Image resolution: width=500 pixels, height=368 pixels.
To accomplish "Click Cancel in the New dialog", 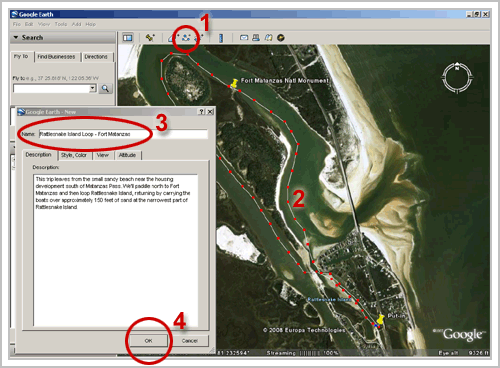I will (190, 341).
